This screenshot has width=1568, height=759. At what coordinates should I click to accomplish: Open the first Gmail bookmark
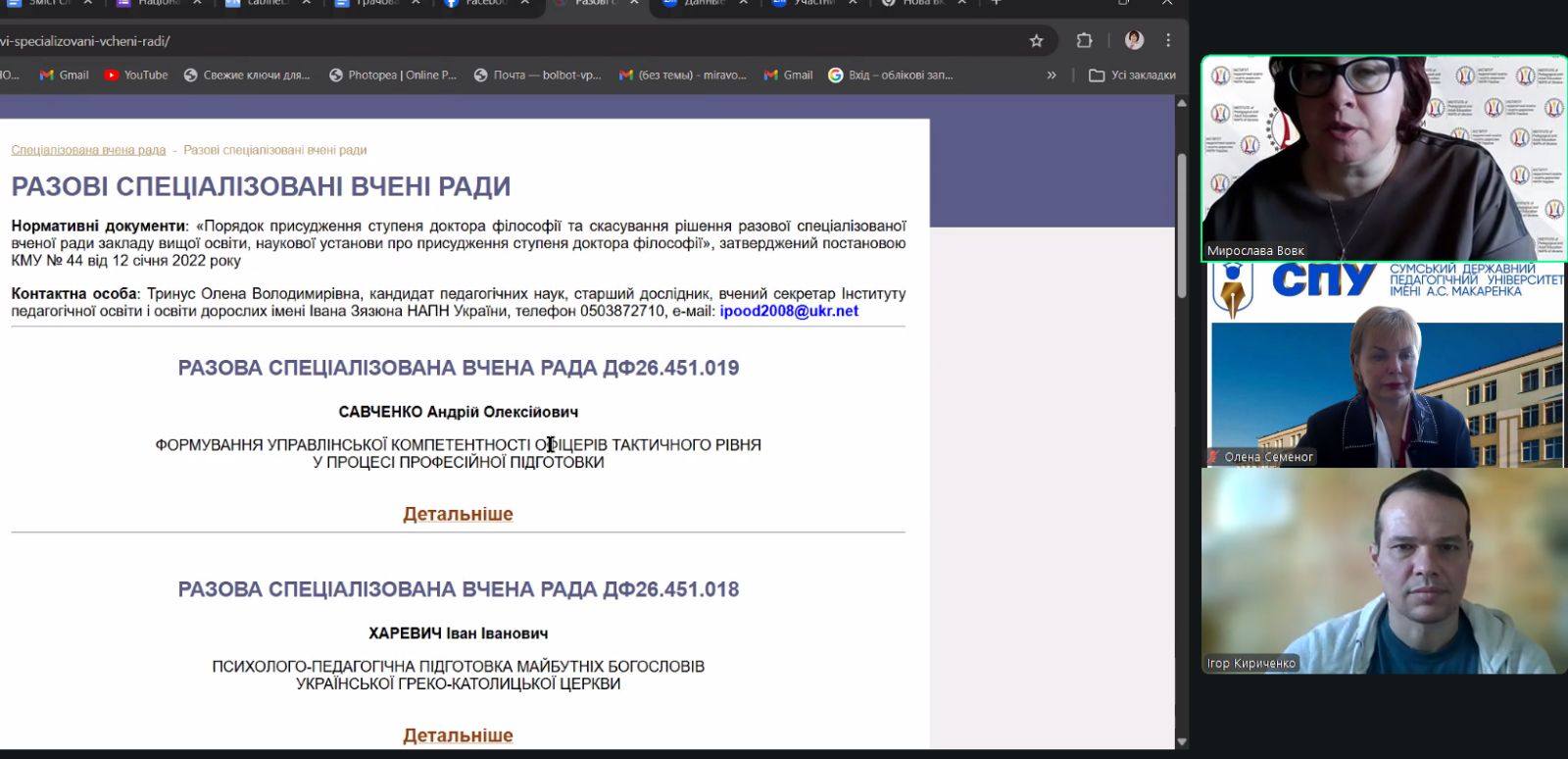coord(64,75)
